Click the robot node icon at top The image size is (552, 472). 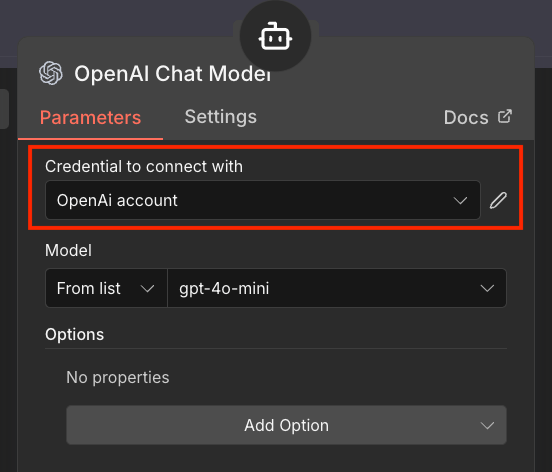point(275,36)
